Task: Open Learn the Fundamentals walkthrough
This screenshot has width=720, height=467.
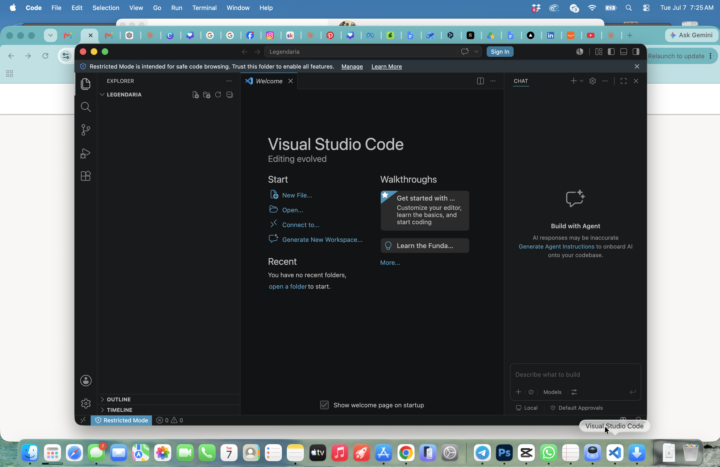Action: pyautogui.click(x=425, y=246)
